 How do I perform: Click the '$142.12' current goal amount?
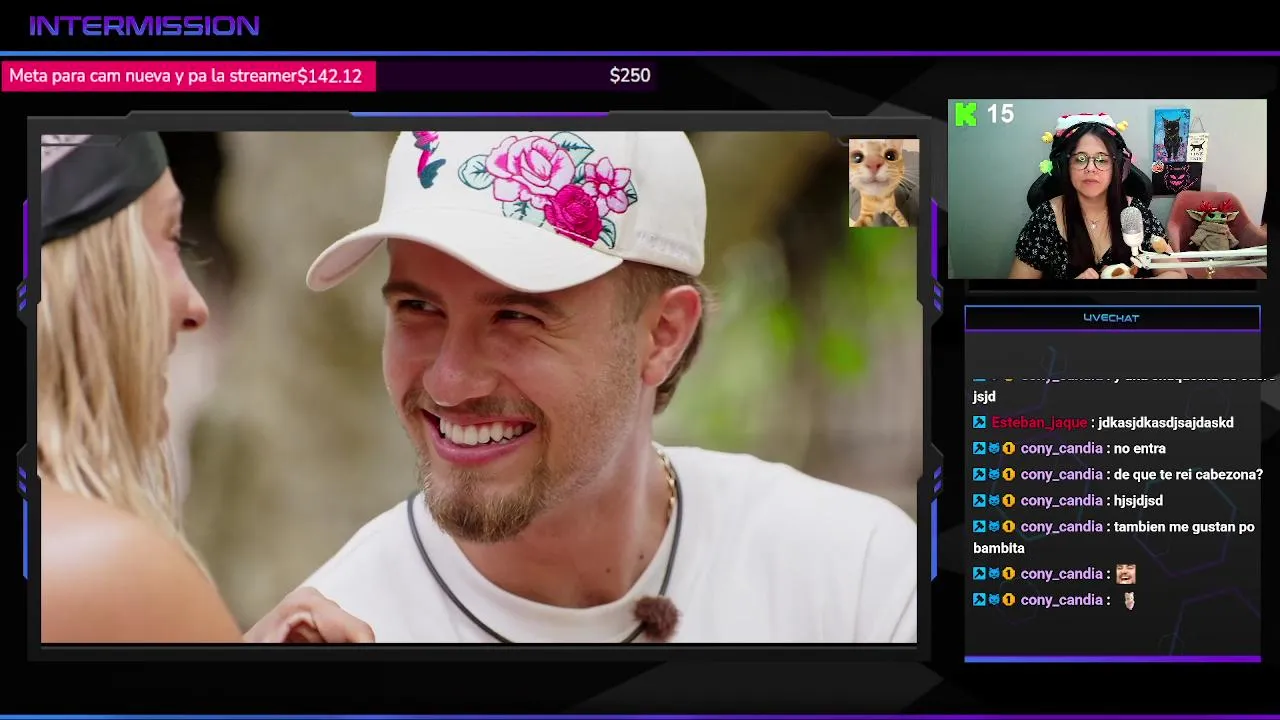coord(330,76)
